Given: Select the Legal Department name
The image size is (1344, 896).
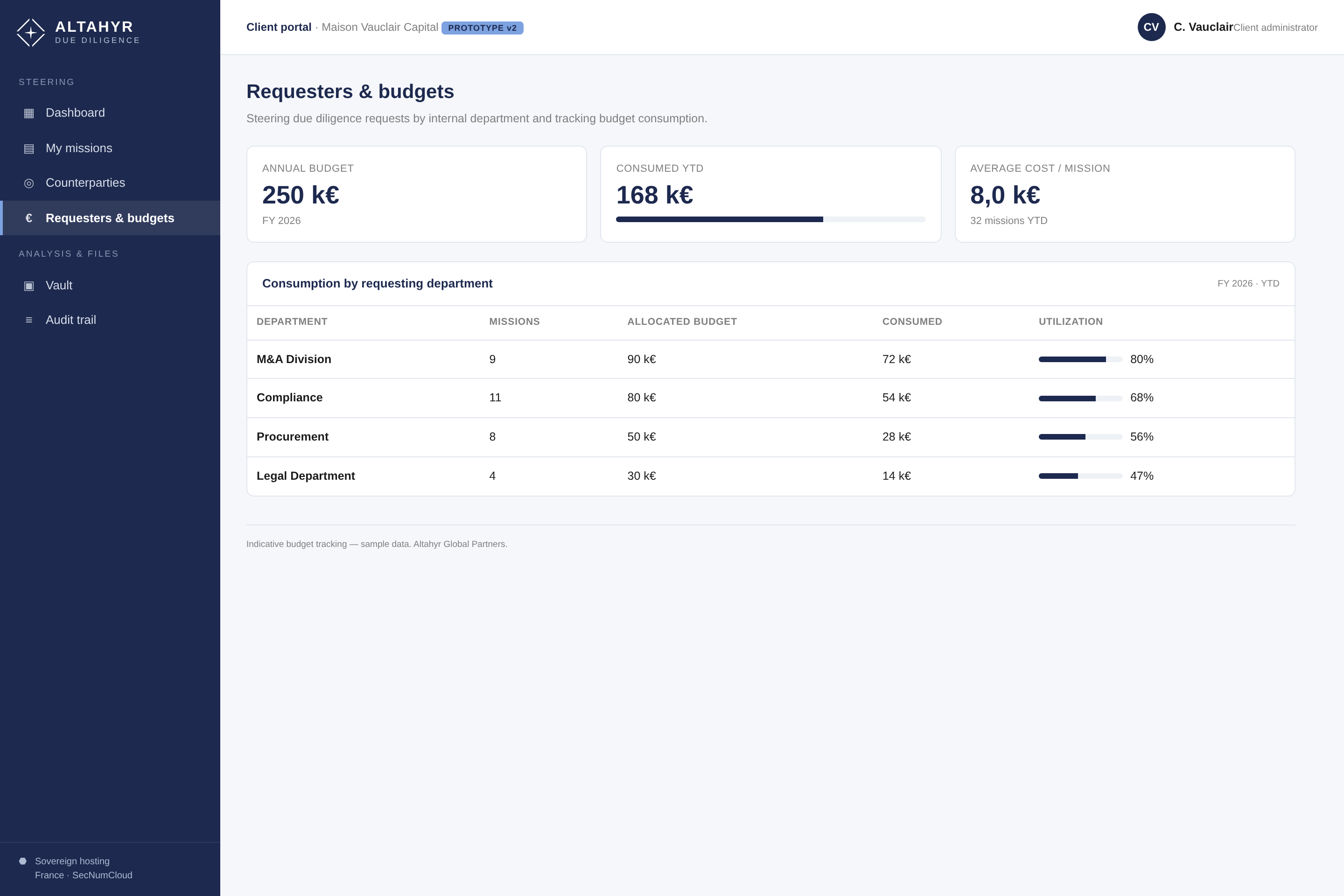Looking at the screenshot, I should click(306, 476).
